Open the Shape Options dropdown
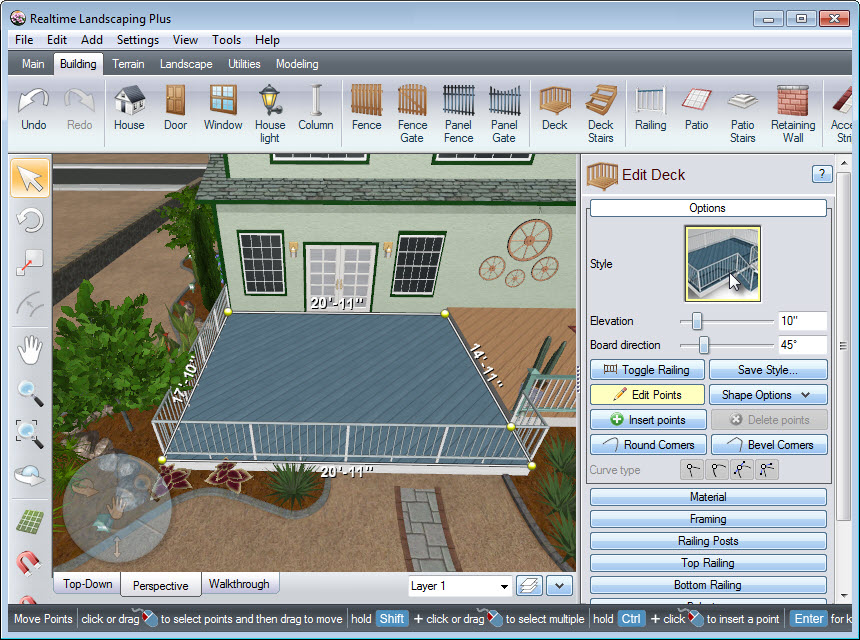The width and height of the screenshot is (860, 640). point(768,395)
